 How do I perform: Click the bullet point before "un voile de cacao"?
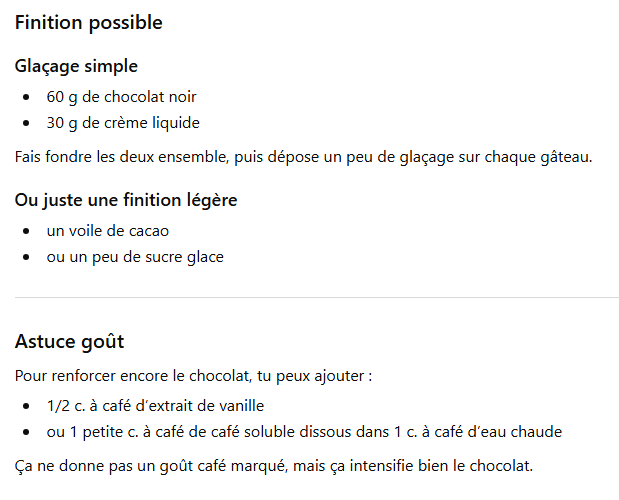26,232
